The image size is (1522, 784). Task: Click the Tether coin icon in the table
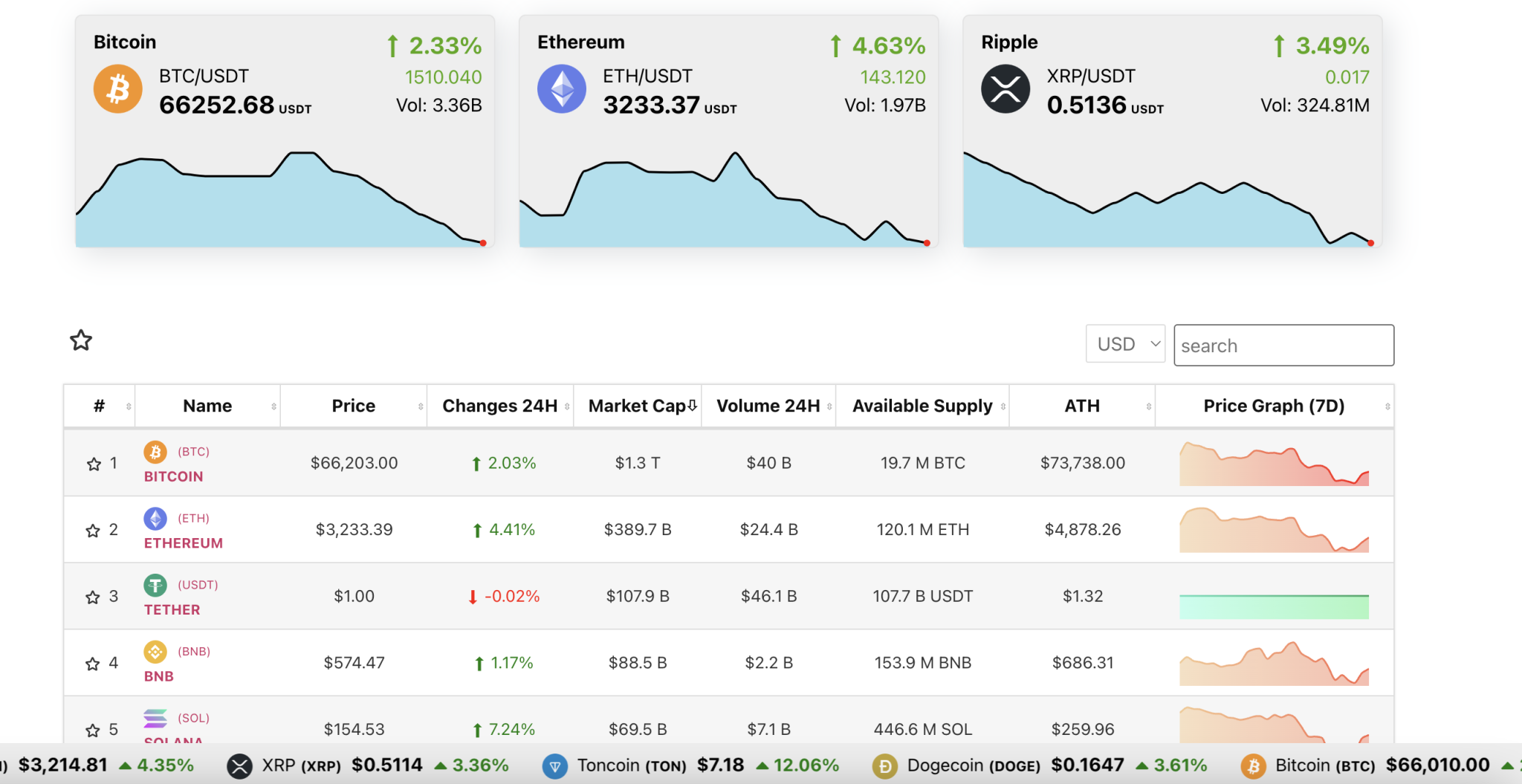click(x=155, y=586)
